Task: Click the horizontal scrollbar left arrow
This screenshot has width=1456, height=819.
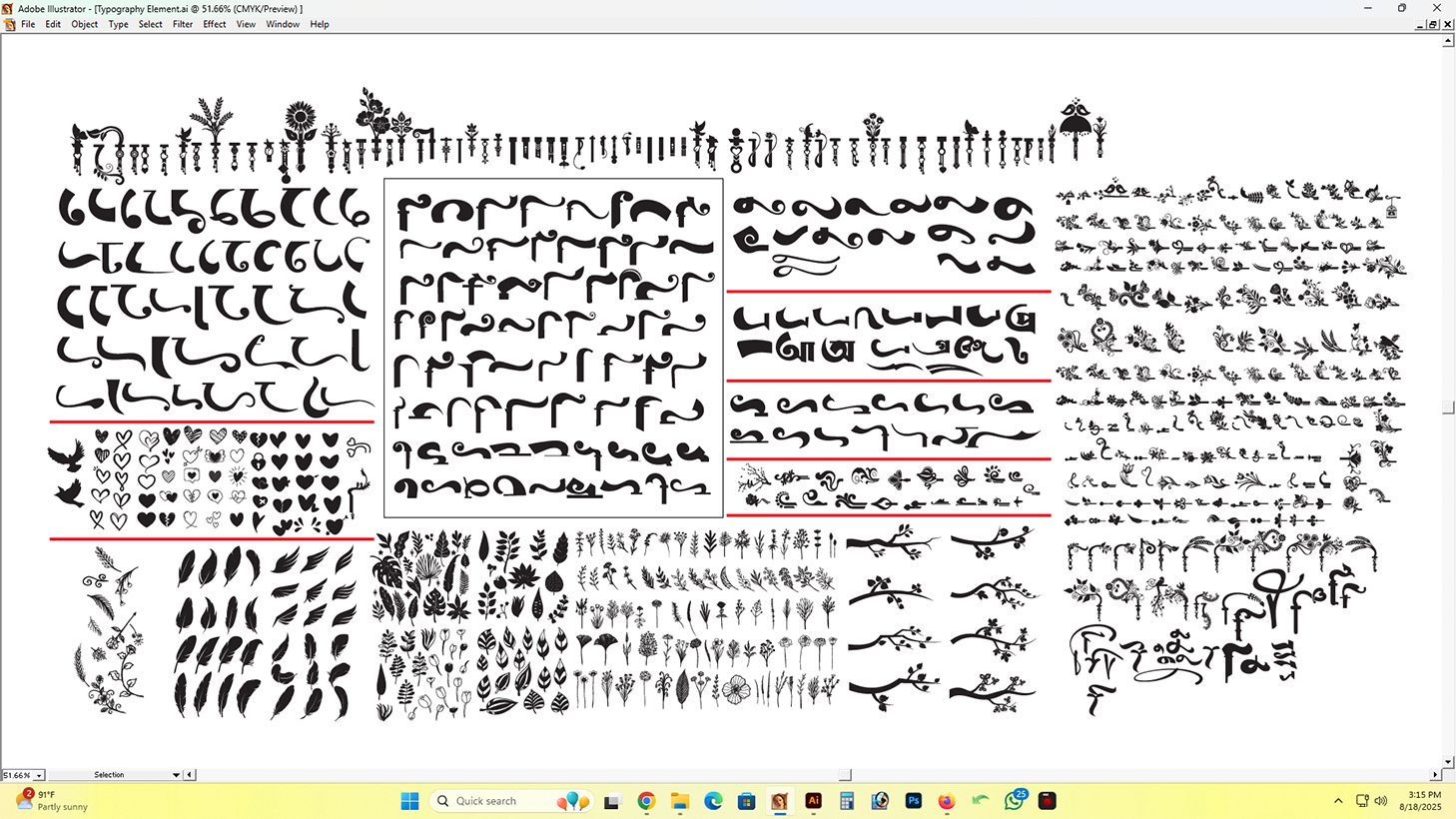Action: point(190,775)
